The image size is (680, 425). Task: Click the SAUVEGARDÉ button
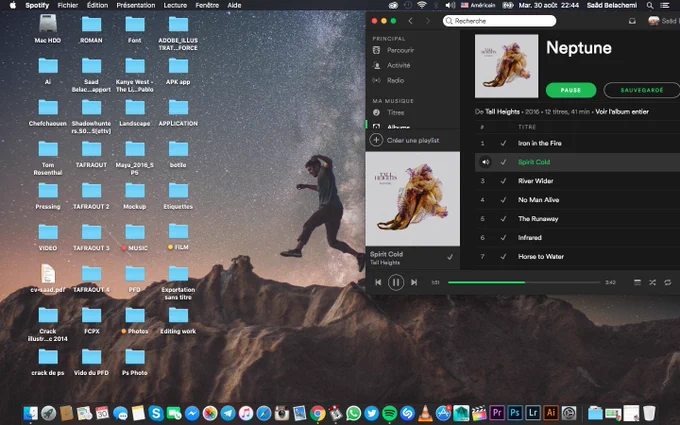[642, 90]
